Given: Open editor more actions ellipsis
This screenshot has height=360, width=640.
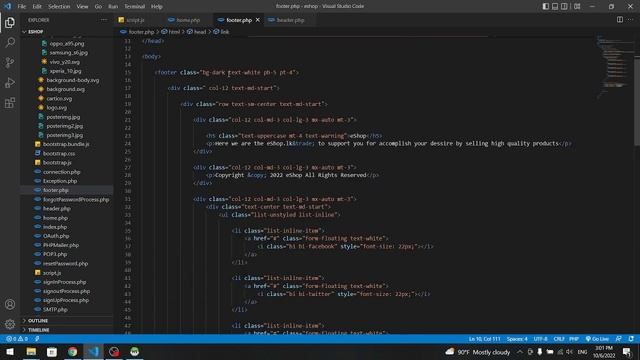Looking at the screenshot, I should pyautogui.click(x=631, y=20).
